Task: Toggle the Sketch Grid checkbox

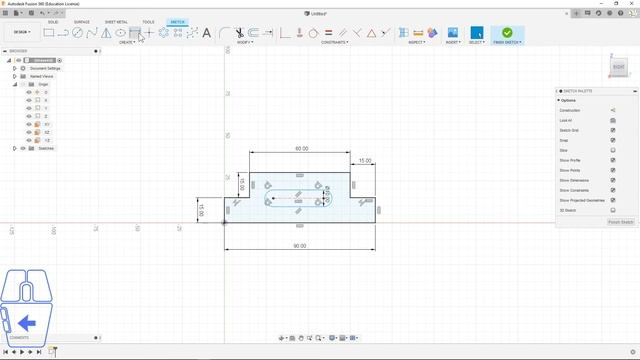Action: [x=613, y=130]
